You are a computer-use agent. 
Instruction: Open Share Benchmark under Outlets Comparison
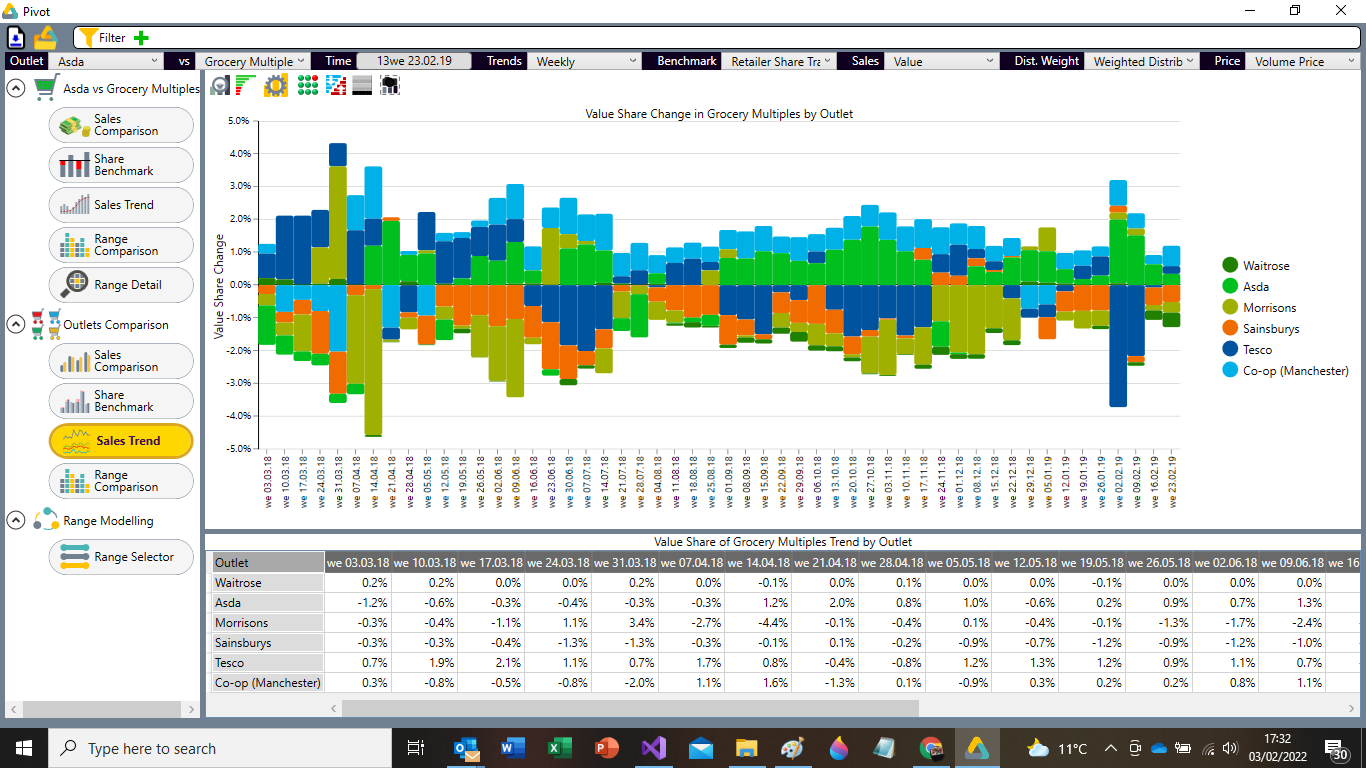click(121, 401)
